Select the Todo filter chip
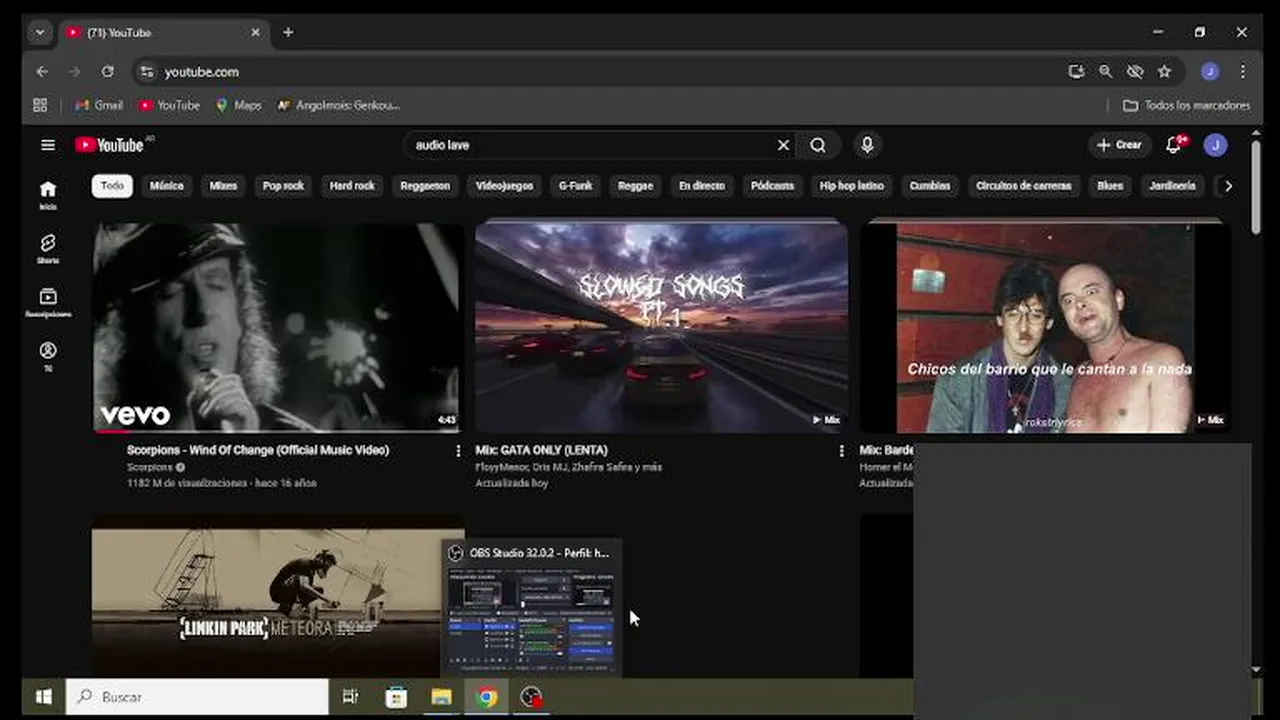 [112, 186]
